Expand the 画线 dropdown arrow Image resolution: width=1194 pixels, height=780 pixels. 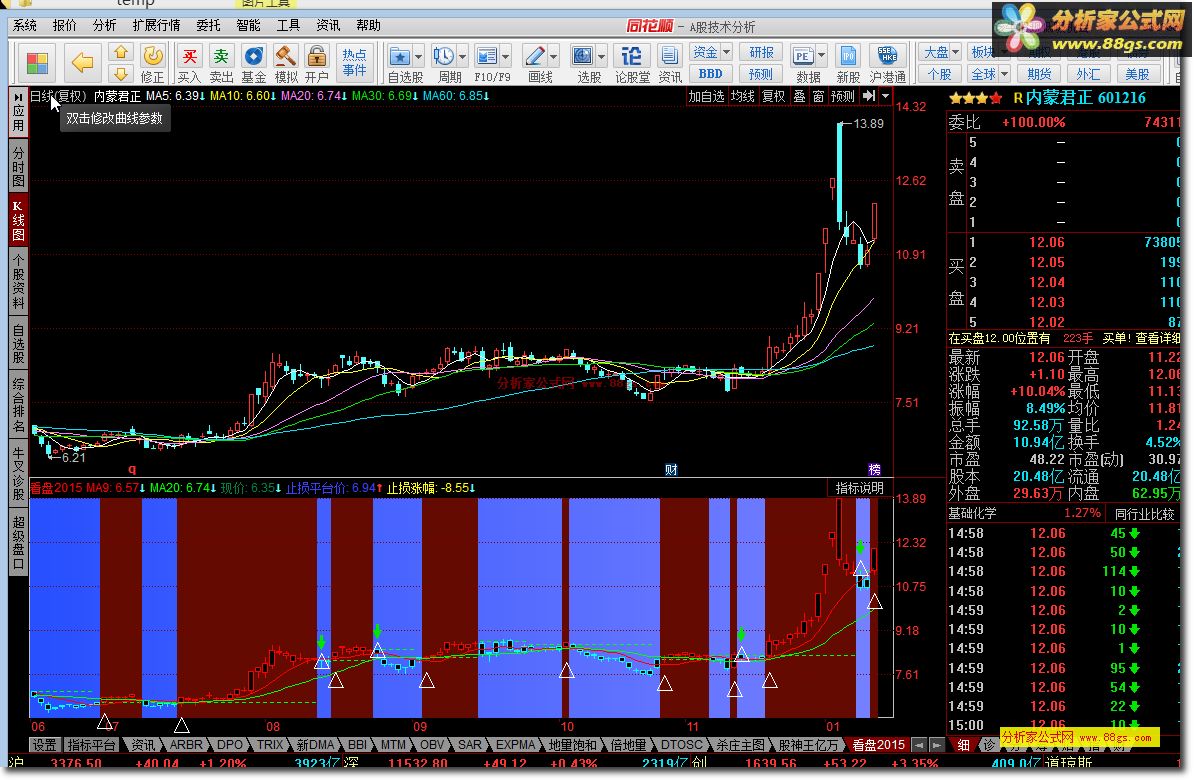pyautogui.click(x=553, y=57)
